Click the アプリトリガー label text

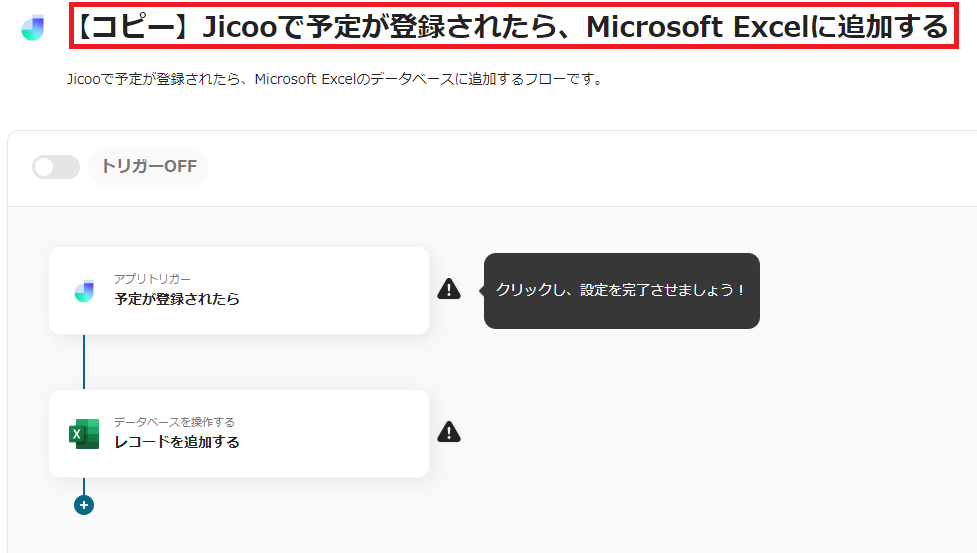(152, 279)
